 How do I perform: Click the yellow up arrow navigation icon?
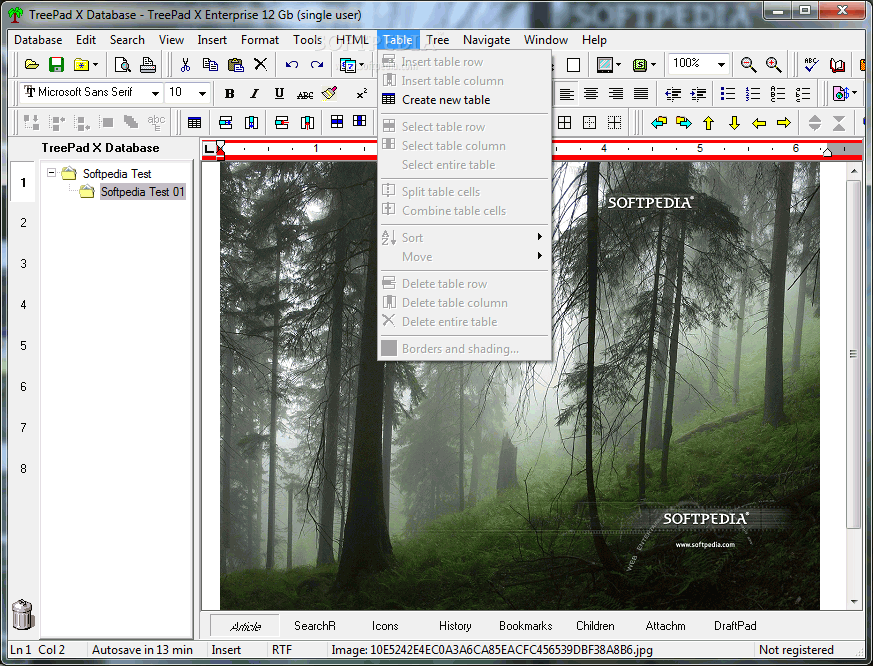[x=709, y=123]
